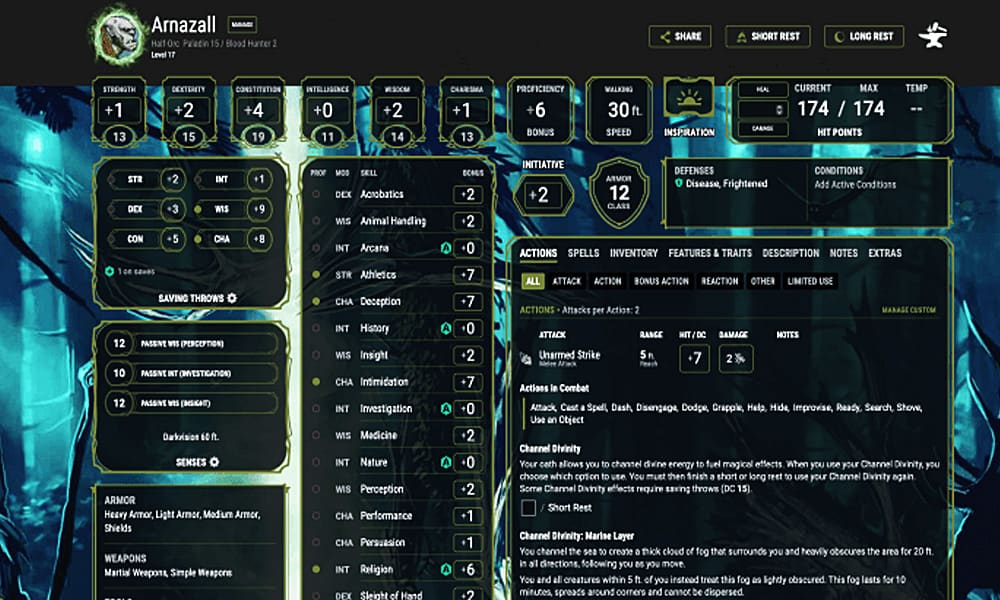1000x600 pixels.
Task: Switch to the Spells tab
Action: point(583,253)
